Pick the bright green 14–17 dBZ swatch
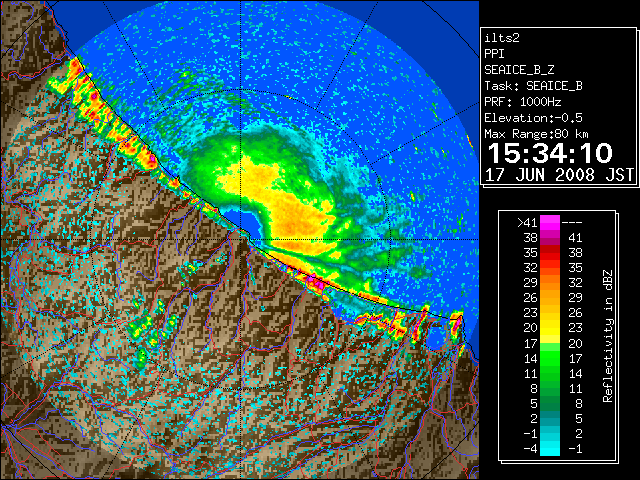 pyautogui.click(x=550, y=358)
